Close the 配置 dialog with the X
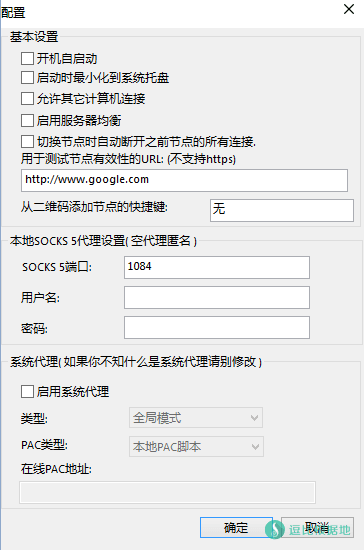This screenshot has width=364, height=550. coord(349,9)
